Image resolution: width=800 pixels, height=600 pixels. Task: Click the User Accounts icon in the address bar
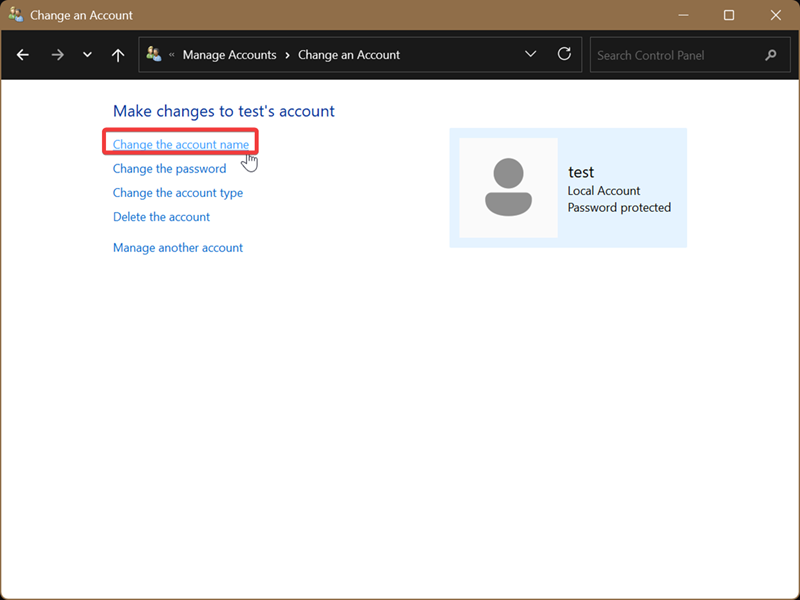154,54
